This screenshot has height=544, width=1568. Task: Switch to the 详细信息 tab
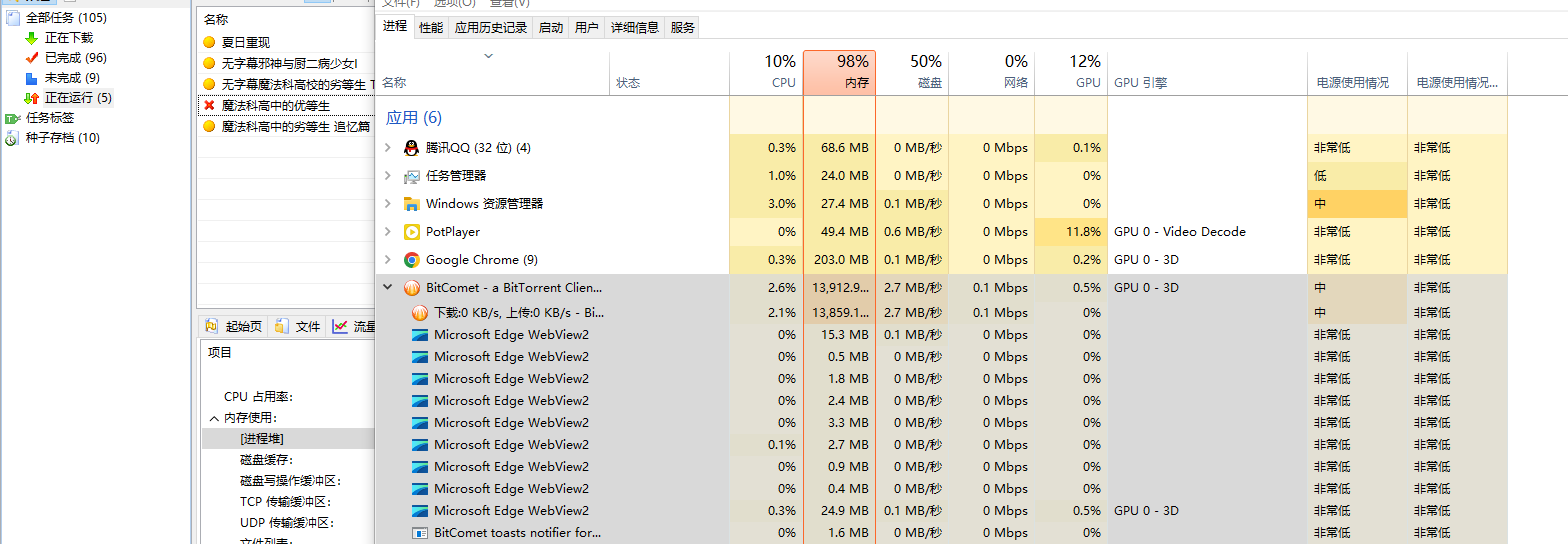pos(635,28)
